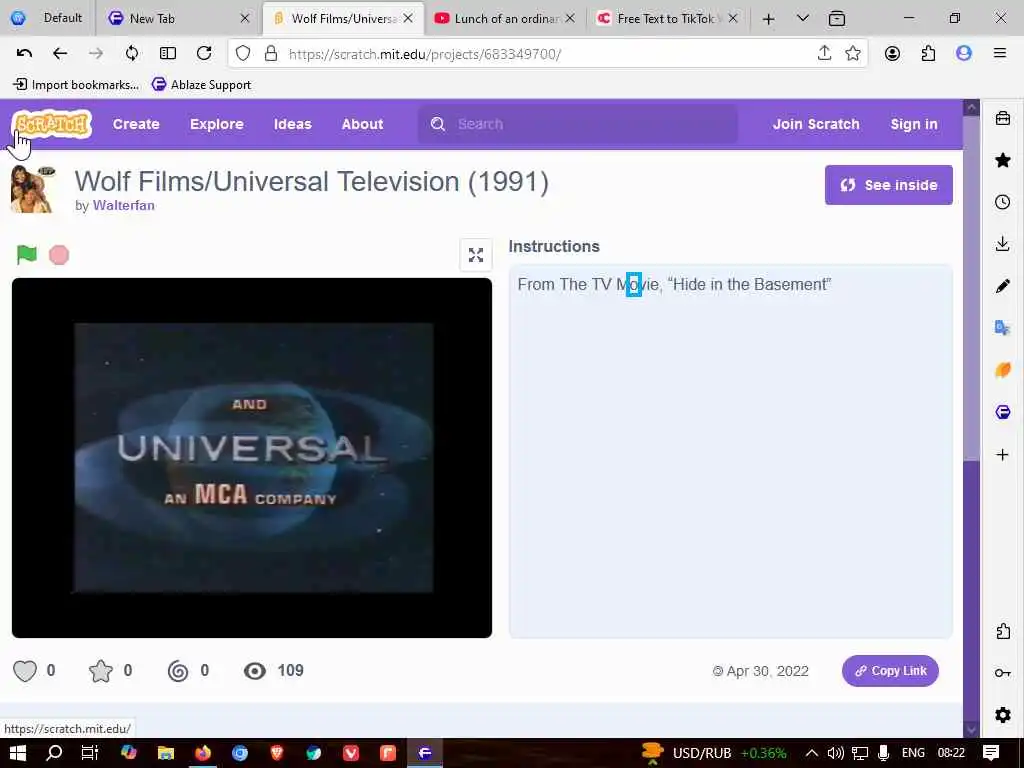The image size is (1024, 768).
Task: Bookmark this page with star icon
Action: tap(853, 54)
